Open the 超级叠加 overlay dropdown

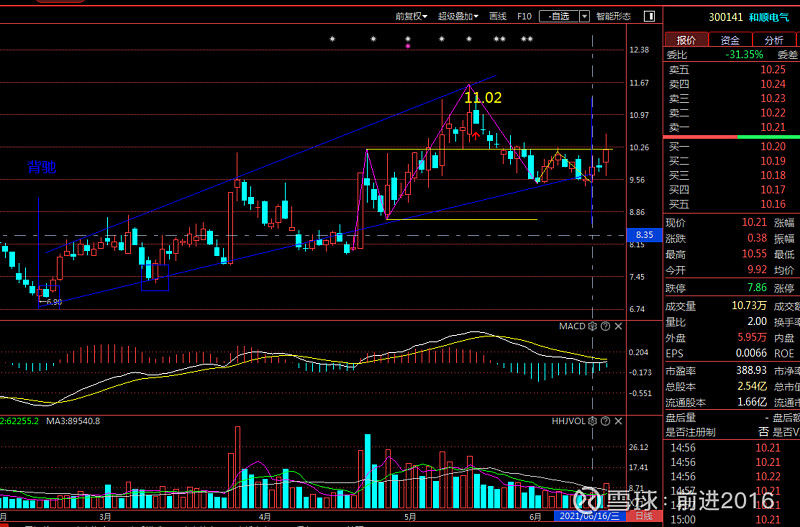(458, 16)
